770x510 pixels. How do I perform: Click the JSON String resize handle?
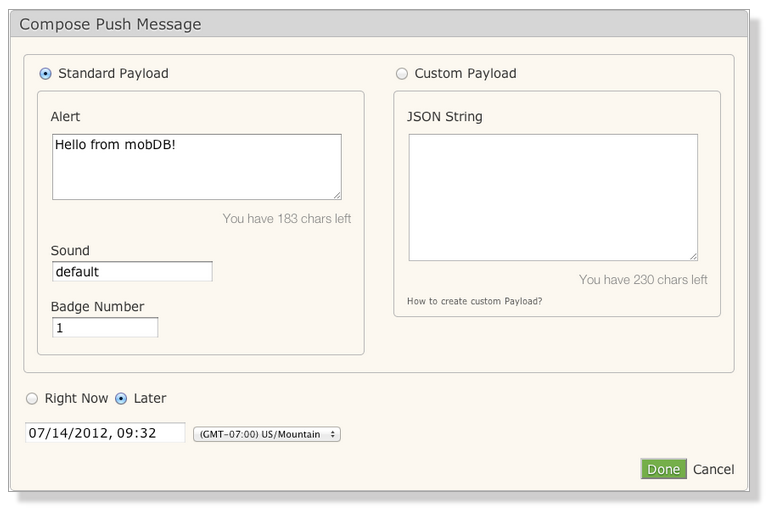(x=693, y=257)
